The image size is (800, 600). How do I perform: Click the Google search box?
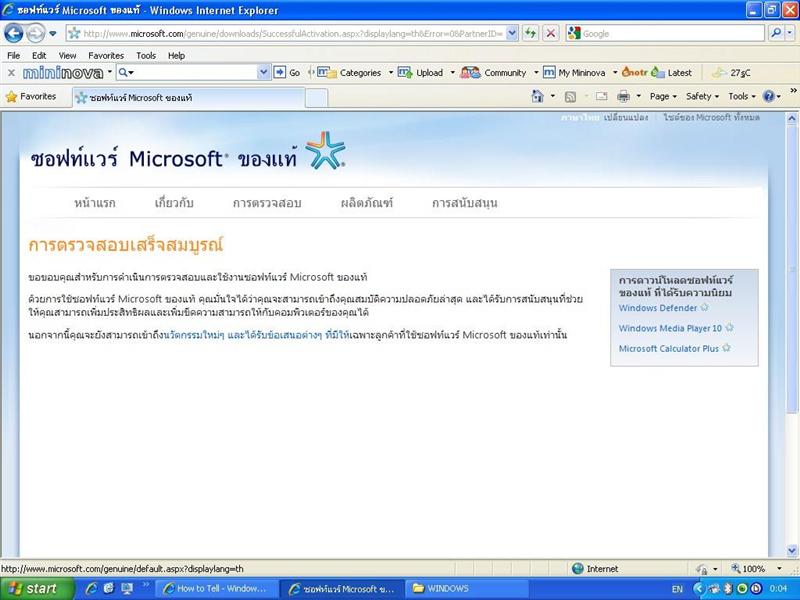(x=665, y=34)
